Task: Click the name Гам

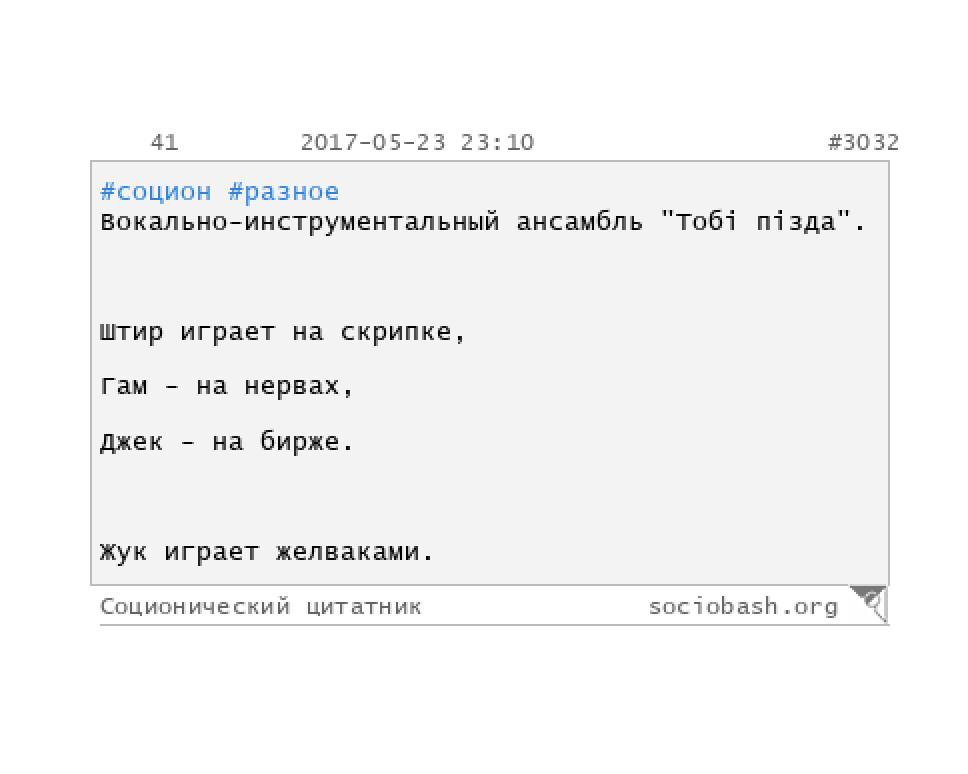Action: pyautogui.click(x=123, y=387)
